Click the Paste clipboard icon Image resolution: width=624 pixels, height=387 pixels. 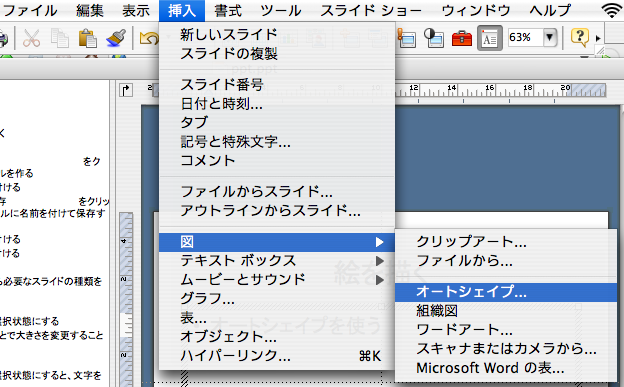(88, 38)
